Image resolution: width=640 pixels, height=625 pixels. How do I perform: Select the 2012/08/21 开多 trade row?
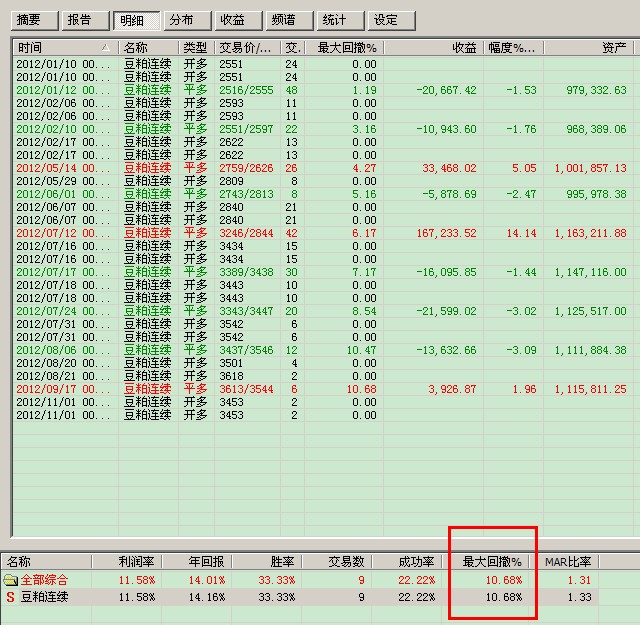tap(321, 376)
